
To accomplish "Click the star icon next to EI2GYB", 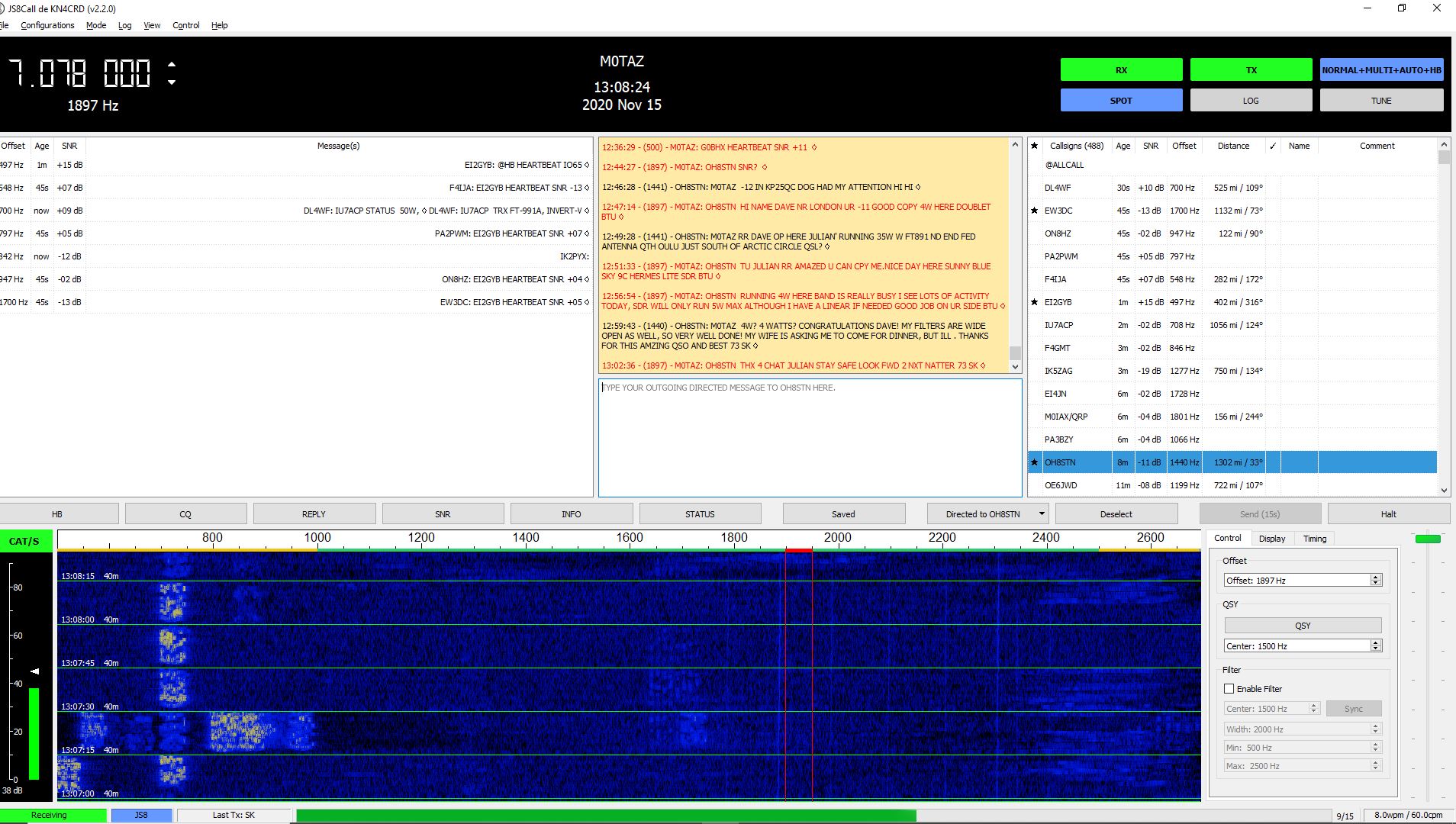I will 1035,302.
